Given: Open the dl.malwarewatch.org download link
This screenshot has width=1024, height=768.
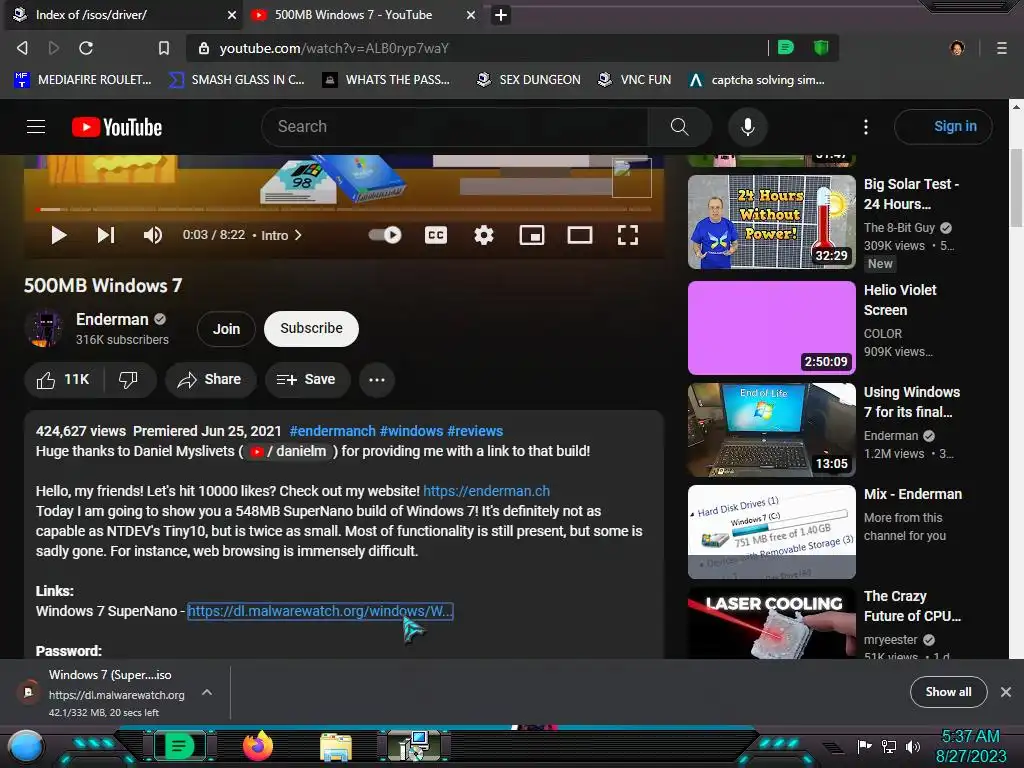Looking at the screenshot, I should [320, 611].
